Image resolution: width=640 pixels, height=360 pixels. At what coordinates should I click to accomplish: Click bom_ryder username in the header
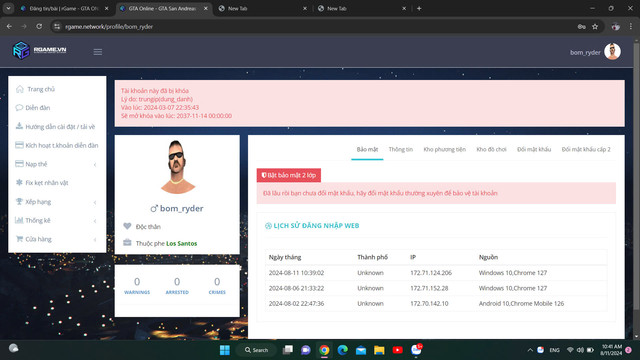click(x=585, y=52)
